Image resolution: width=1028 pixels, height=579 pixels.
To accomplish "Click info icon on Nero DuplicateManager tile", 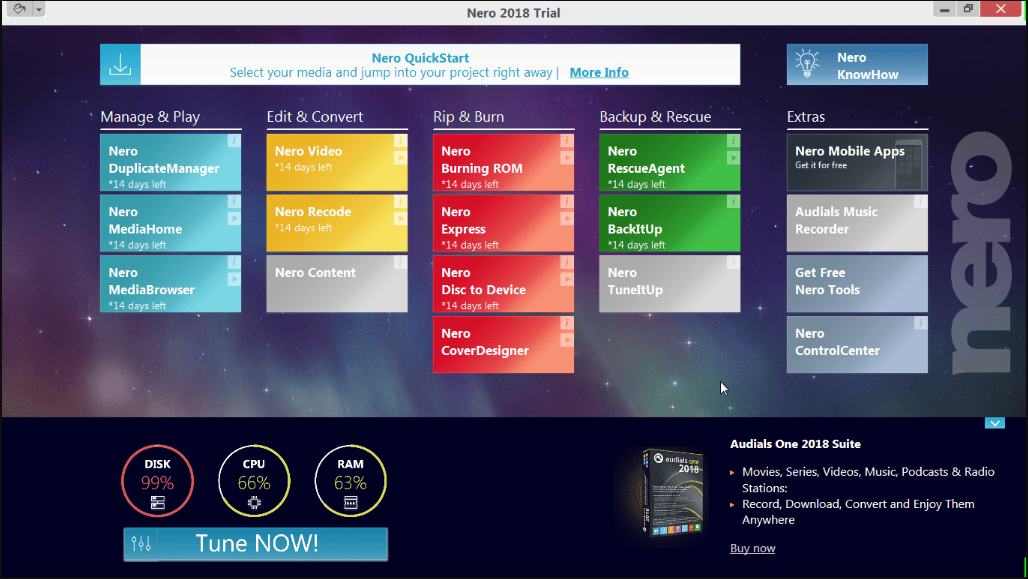I will (x=234, y=140).
